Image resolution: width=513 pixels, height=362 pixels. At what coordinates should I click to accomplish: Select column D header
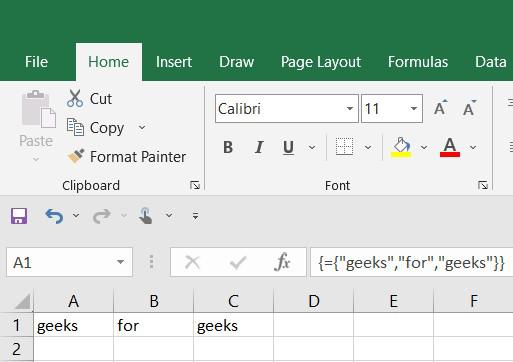point(314,301)
